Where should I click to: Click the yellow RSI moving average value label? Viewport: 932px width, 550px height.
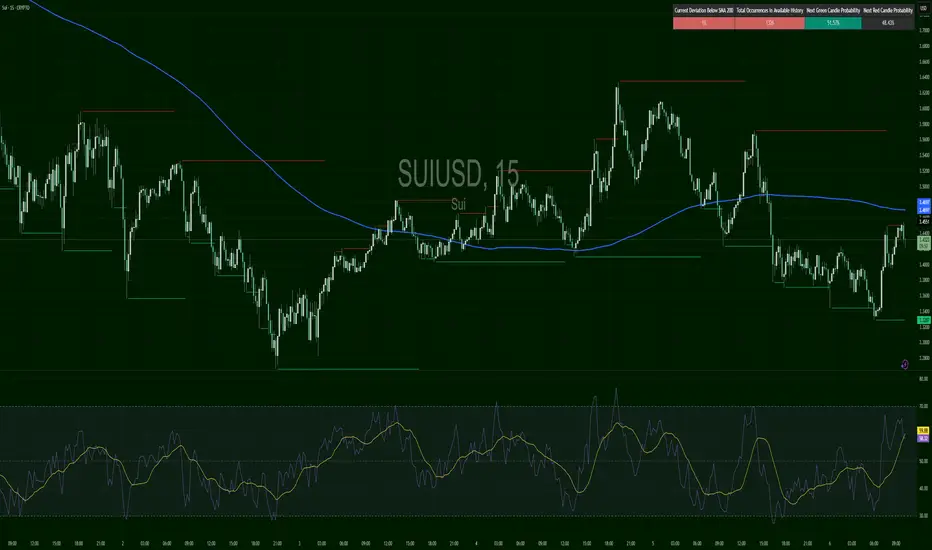(924, 430)
